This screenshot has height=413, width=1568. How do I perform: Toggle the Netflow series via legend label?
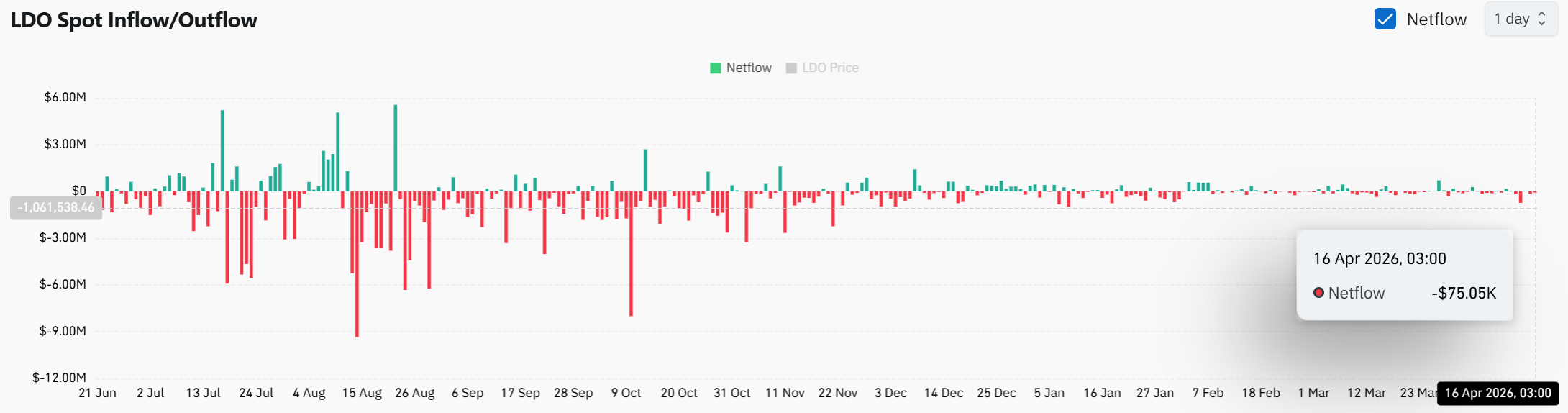[x=749, y=68]
